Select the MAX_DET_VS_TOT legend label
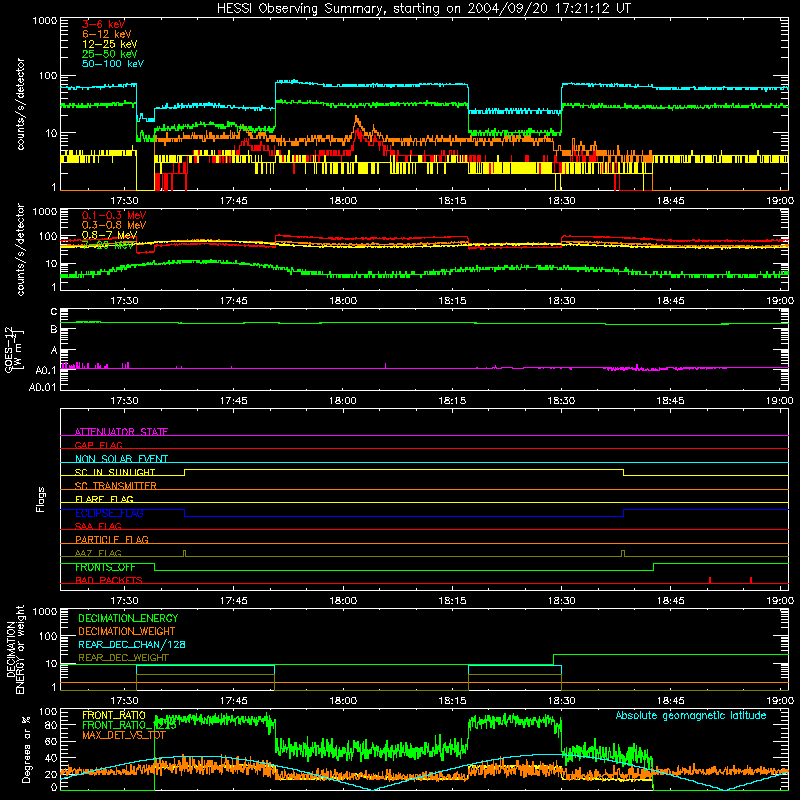The image size is (800, 800). 124,735
